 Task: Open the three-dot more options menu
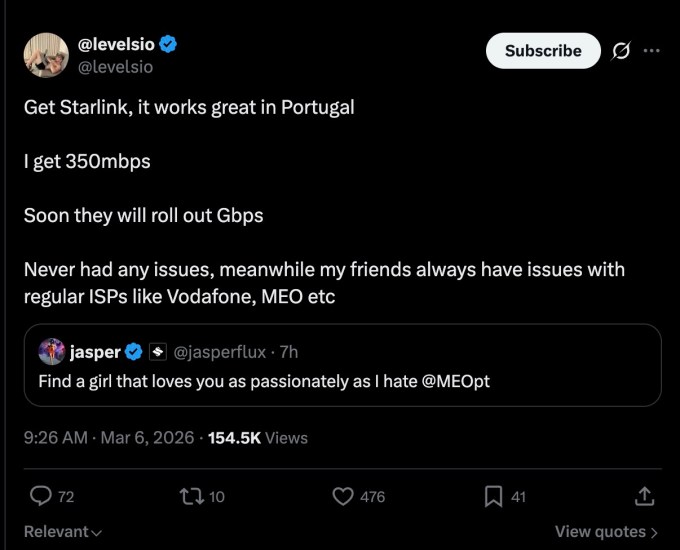point(652,51)
